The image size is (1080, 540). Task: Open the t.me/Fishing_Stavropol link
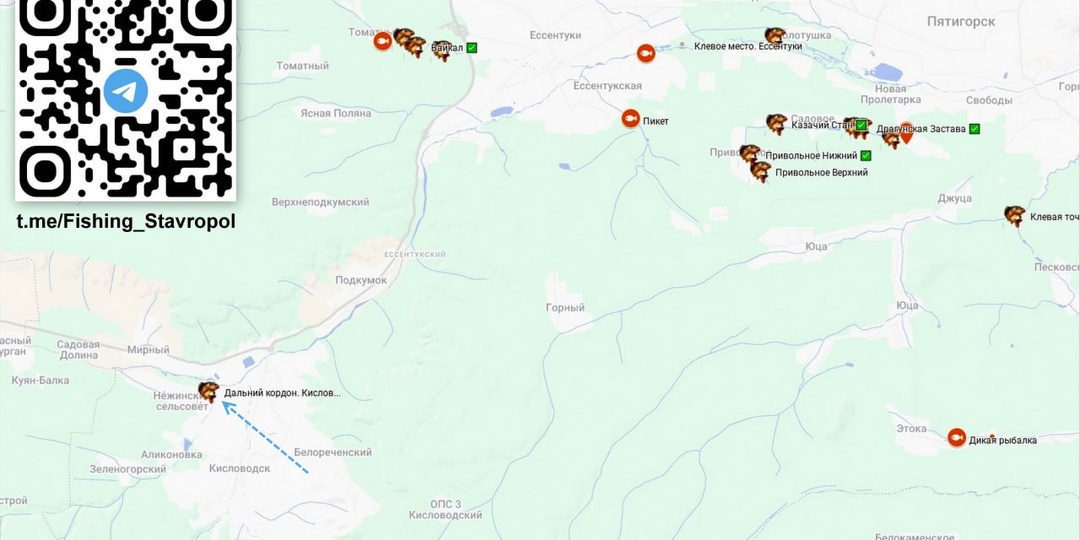[126, 222]
